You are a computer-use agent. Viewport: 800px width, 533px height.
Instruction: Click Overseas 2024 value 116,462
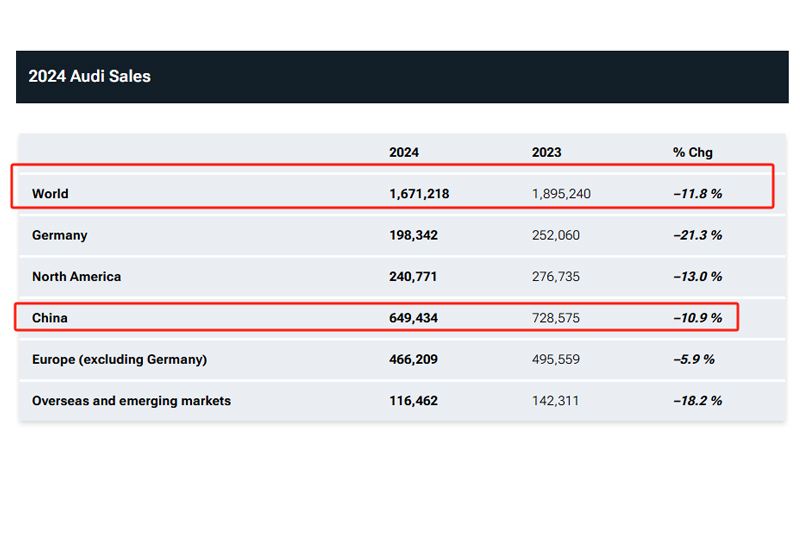point(413,400)
